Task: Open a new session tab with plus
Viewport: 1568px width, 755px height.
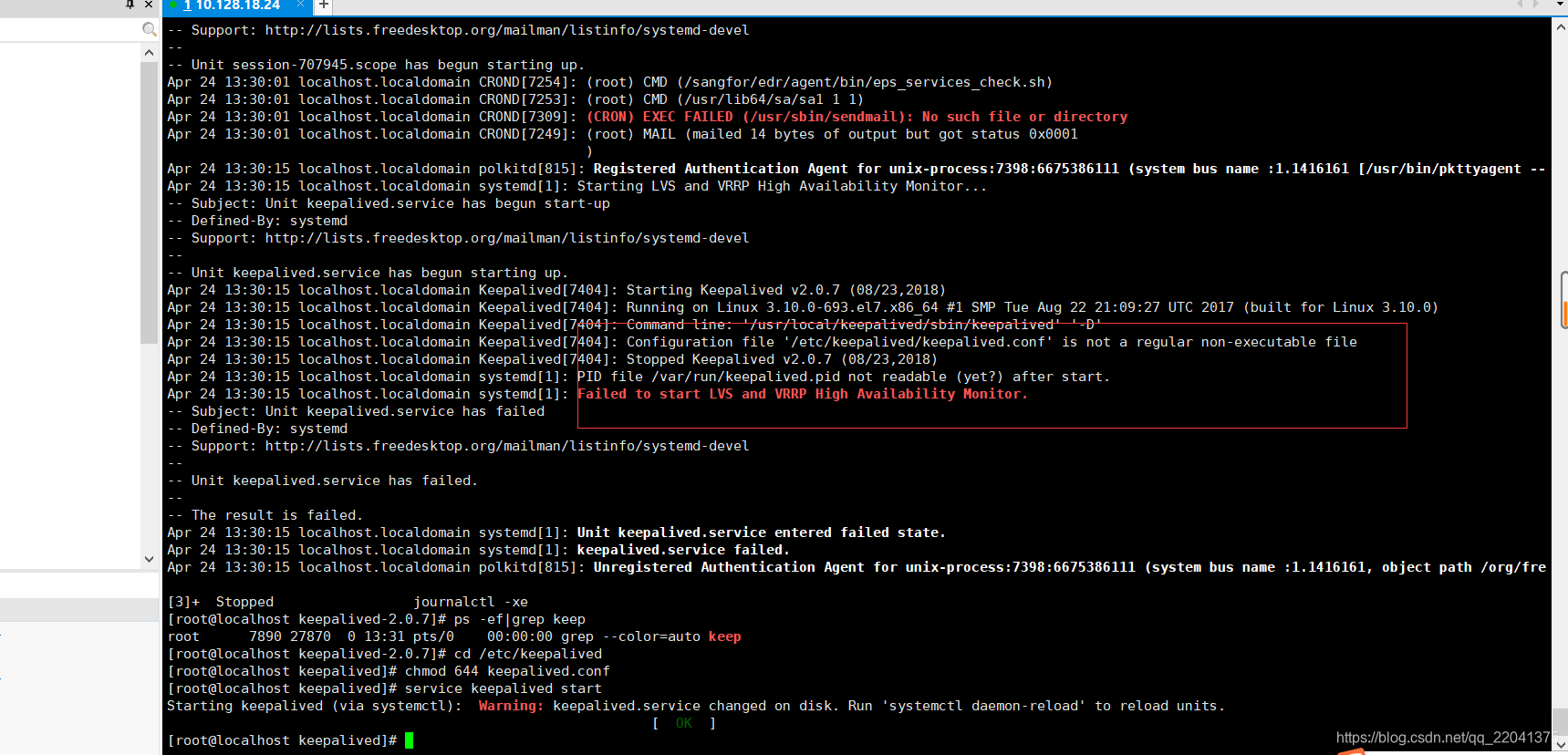Action: click(x=323, y=5)
